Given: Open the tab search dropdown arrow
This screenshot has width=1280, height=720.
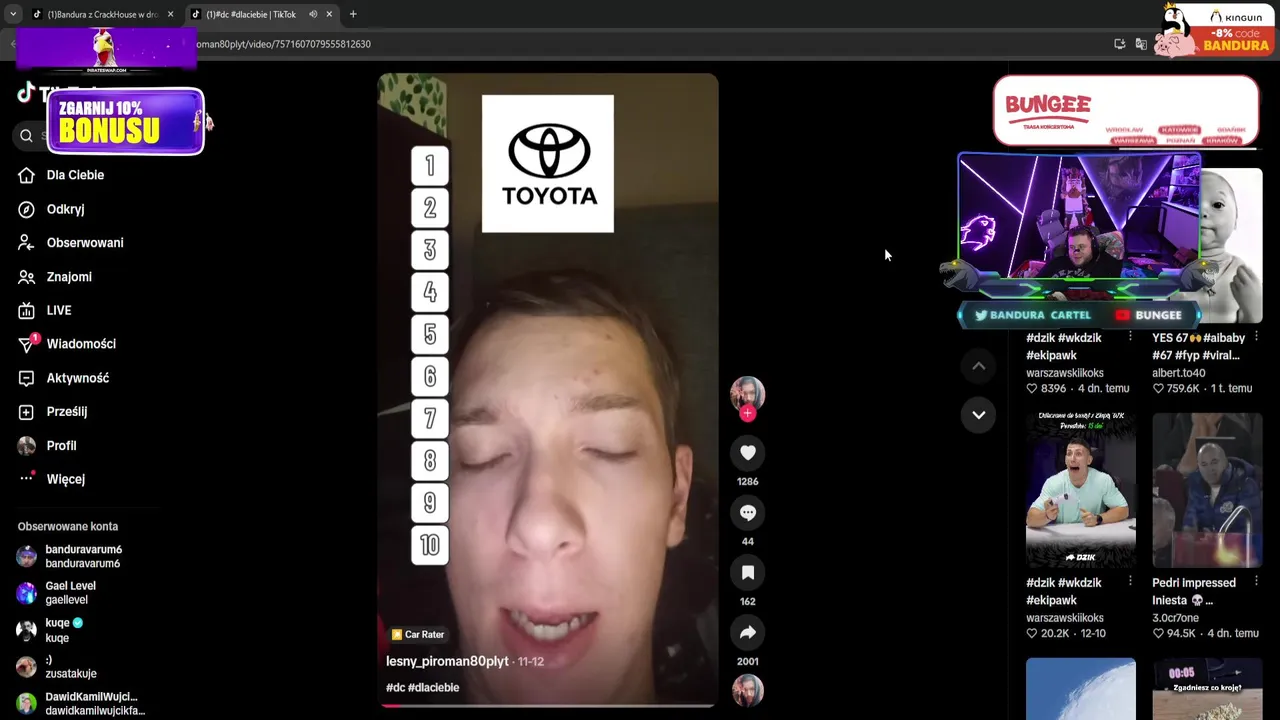Looking at the screenshot, I should (x=12, y=14).
